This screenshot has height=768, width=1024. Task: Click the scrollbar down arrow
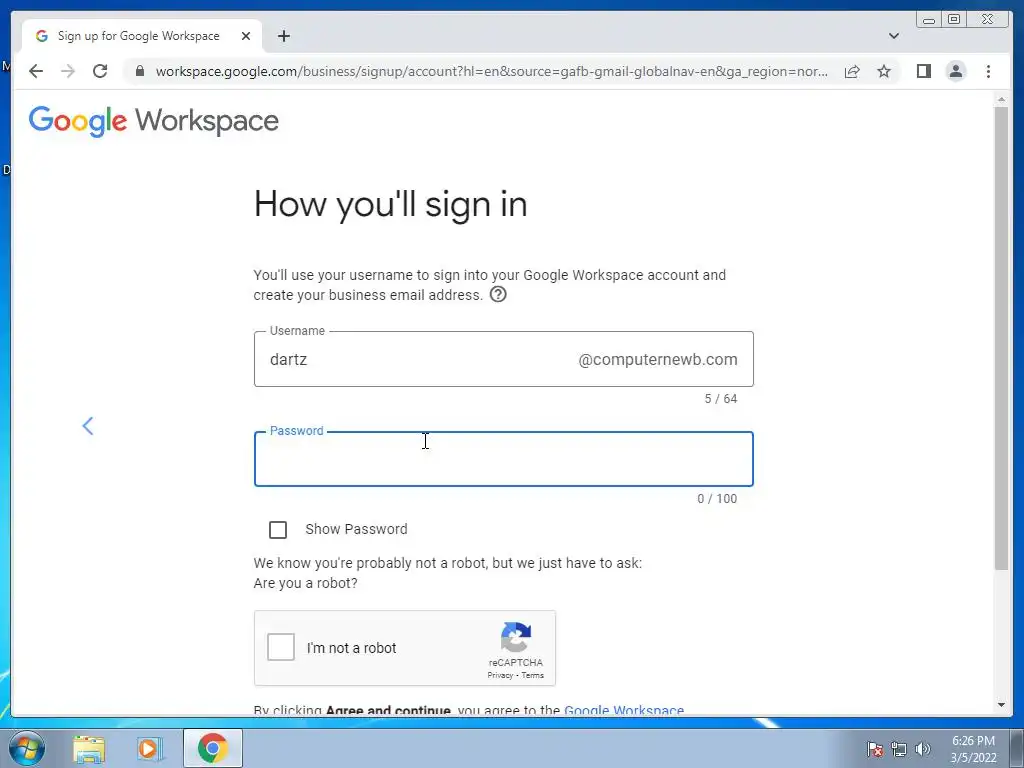click(1001, 705)
